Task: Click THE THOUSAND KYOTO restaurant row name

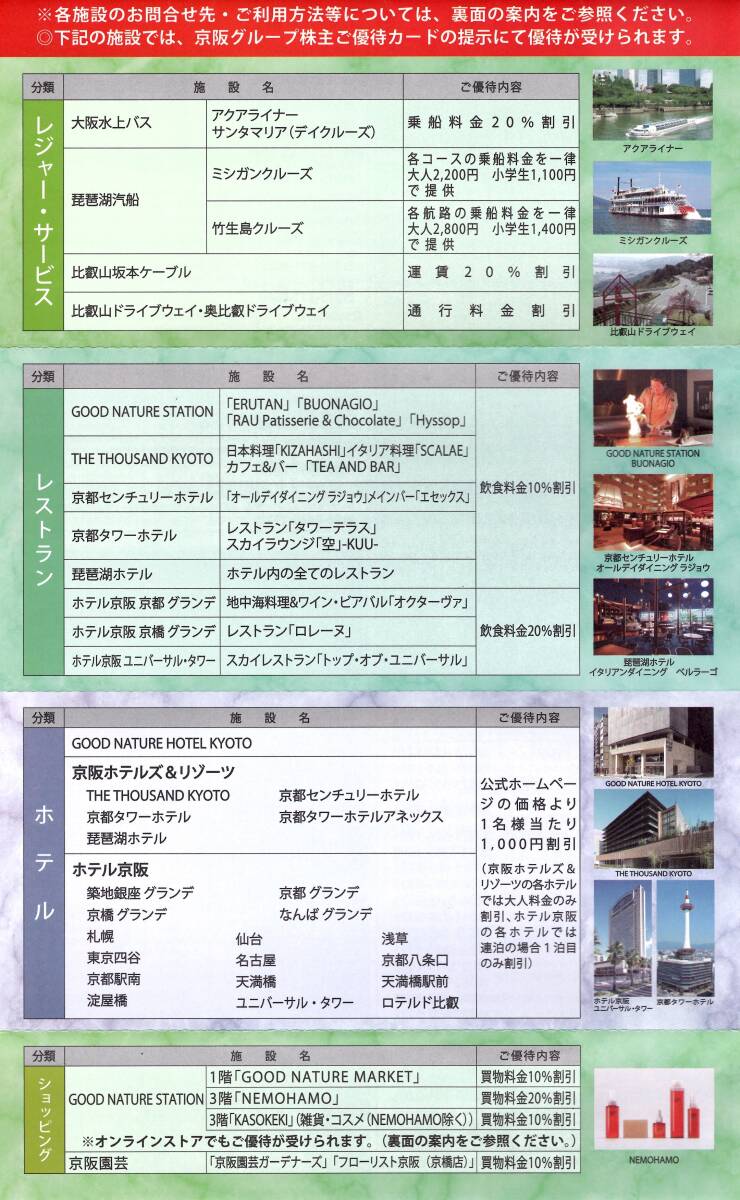Action: point(142,459)
